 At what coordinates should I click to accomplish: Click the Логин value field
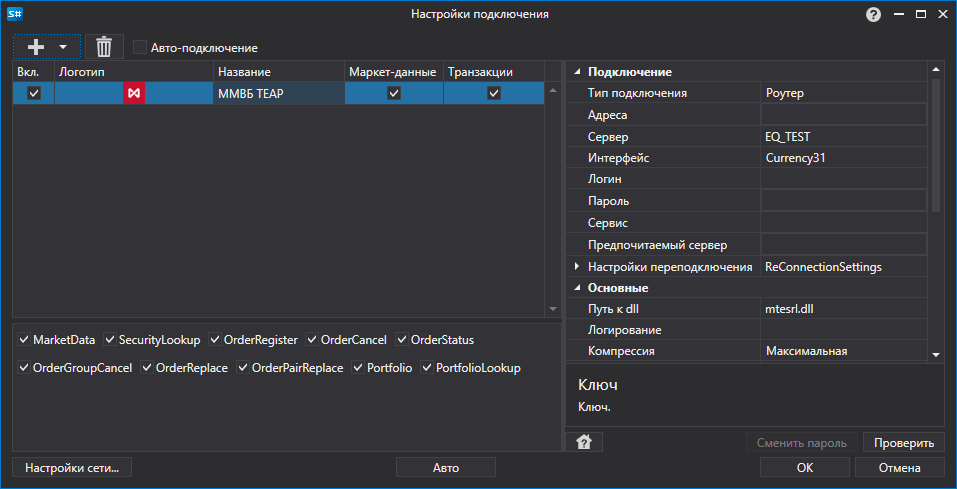coord(843,179)
